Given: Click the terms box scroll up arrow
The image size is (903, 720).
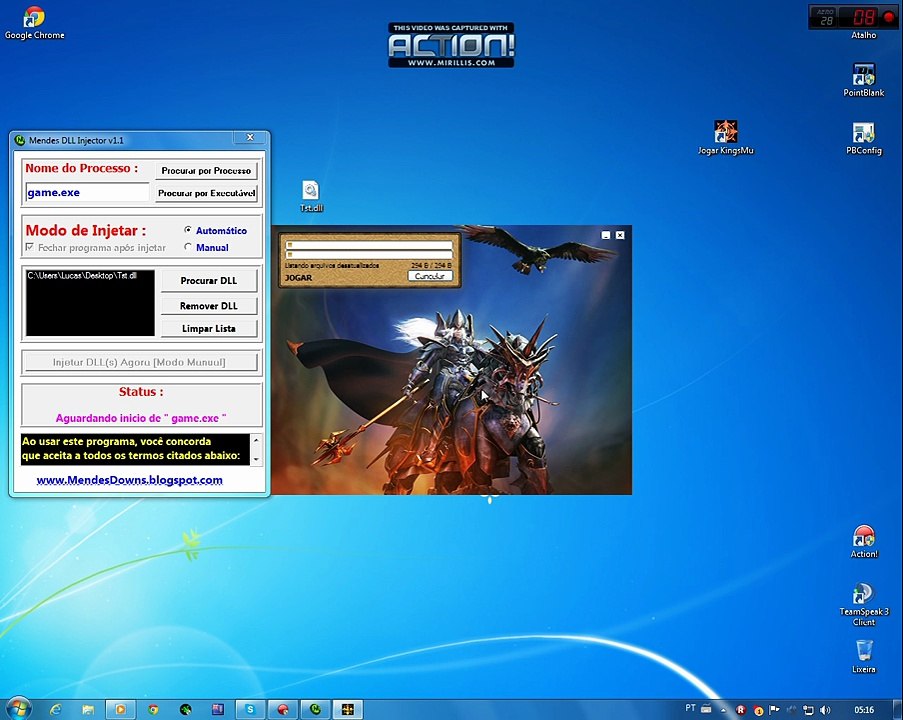Looking at the screenshot, I should 256,441.
